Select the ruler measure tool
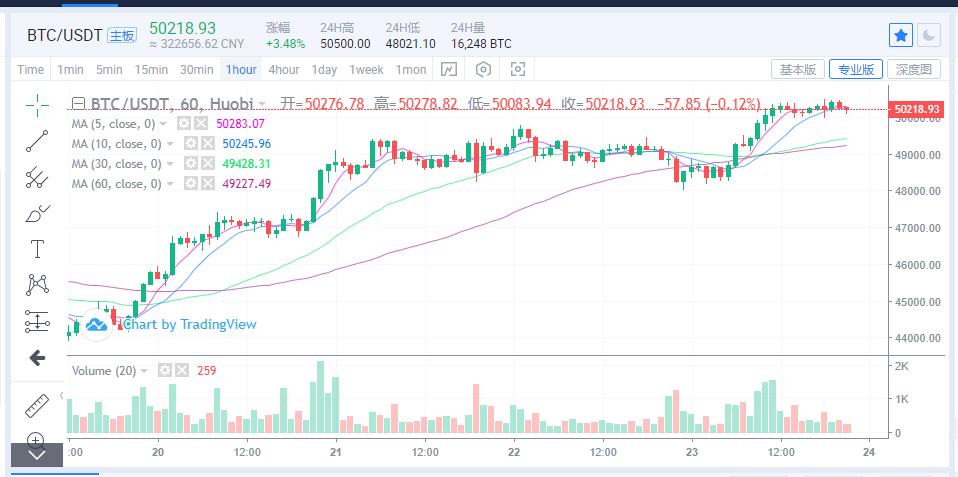This screenshot has height=477, width=958. (37, 406)
